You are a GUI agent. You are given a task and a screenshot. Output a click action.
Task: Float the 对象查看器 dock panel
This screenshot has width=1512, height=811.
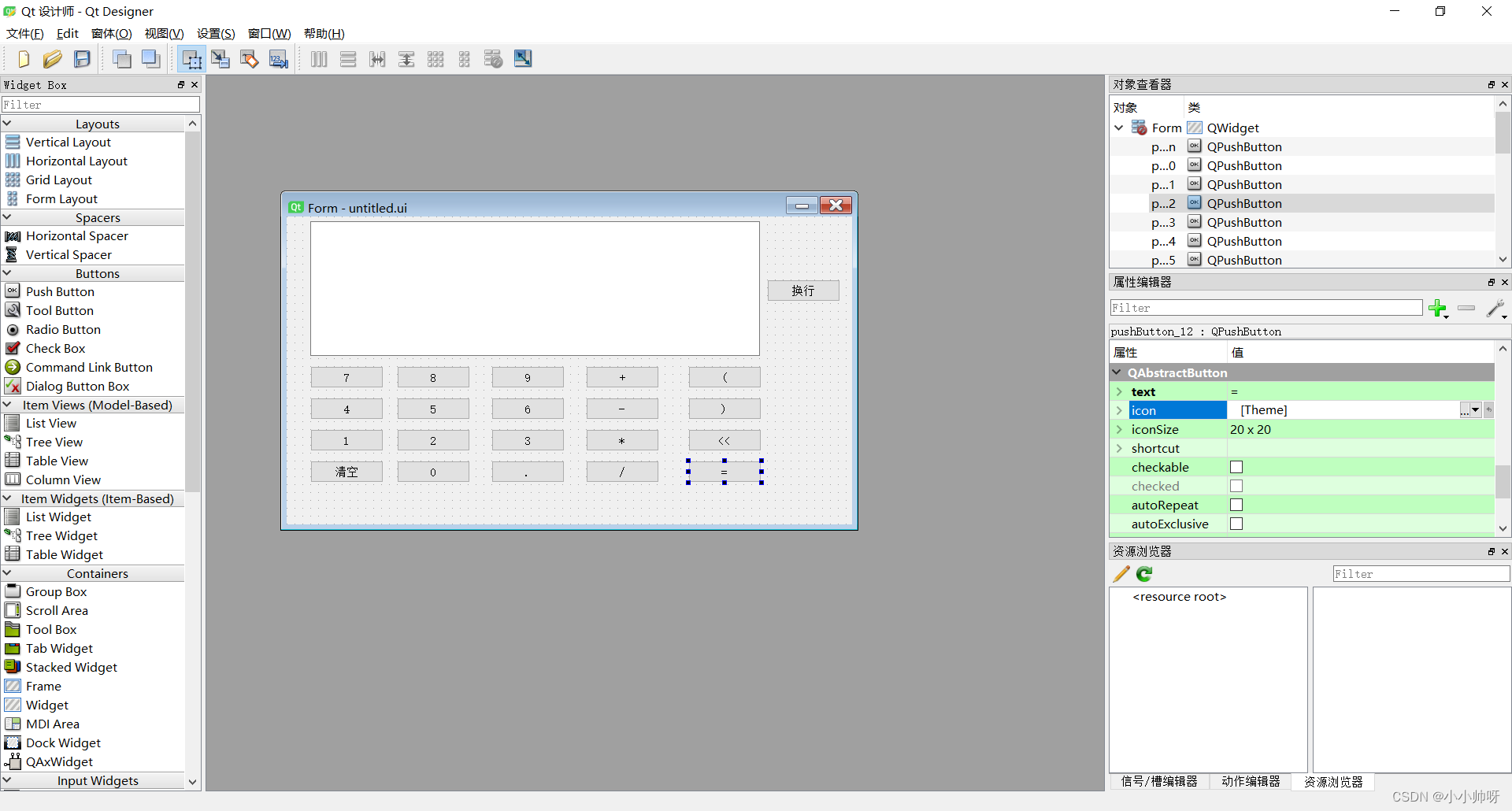pos(1492,85)
